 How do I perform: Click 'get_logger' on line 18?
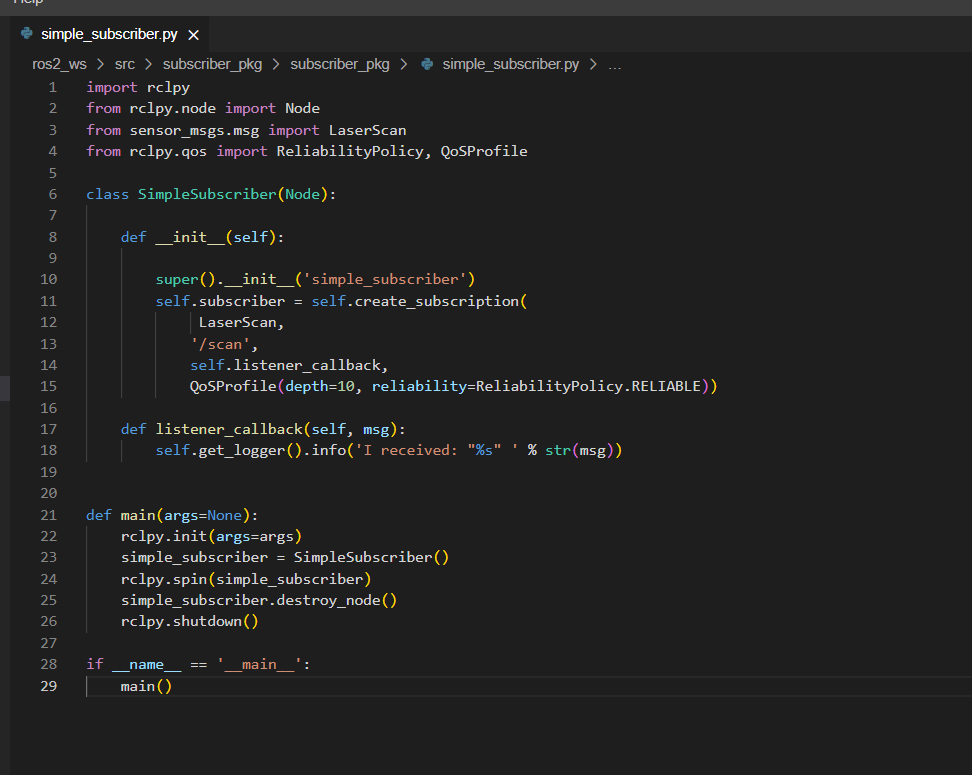point(242,451)
